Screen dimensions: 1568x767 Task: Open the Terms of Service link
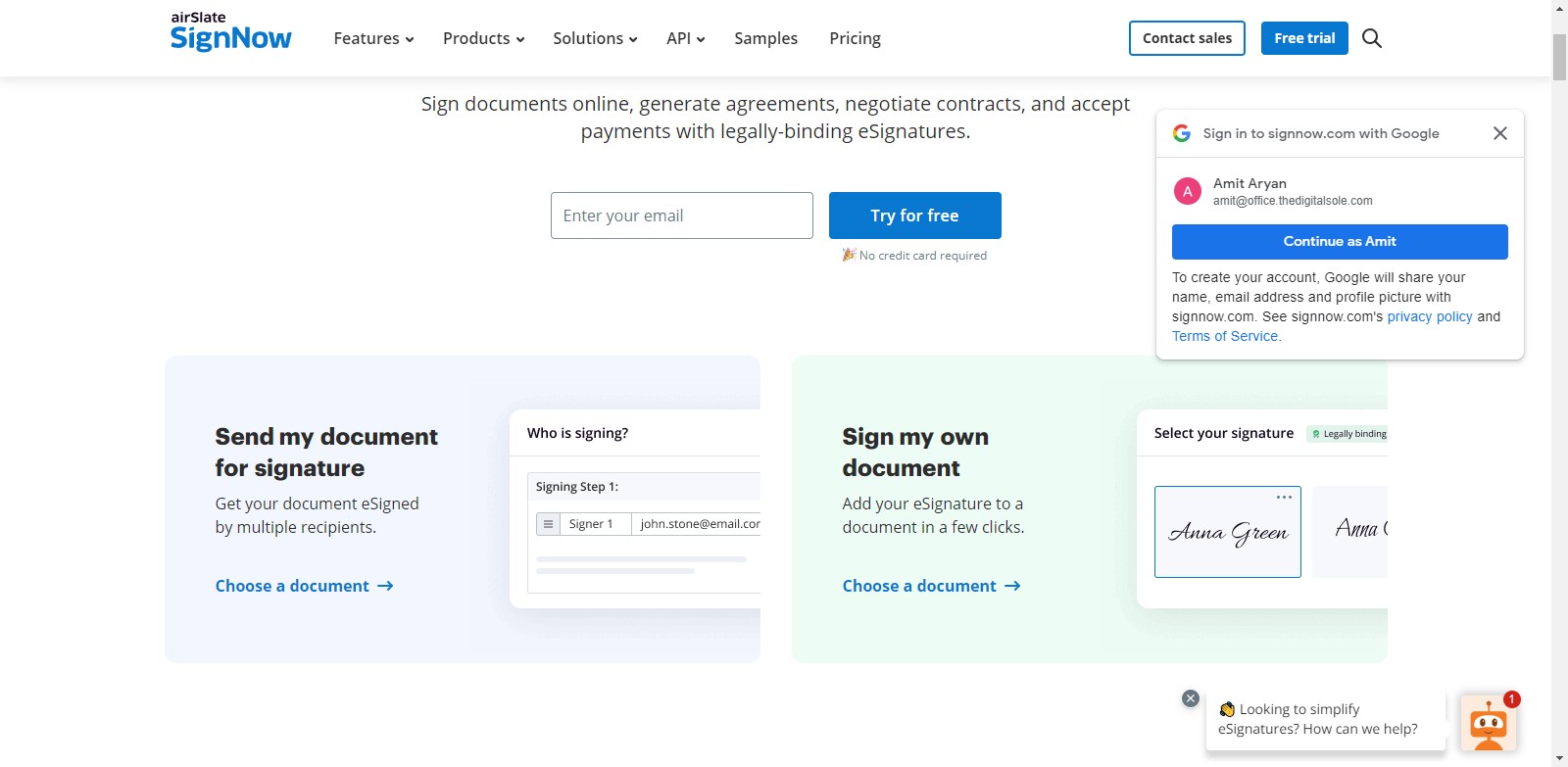[1225, 336]
